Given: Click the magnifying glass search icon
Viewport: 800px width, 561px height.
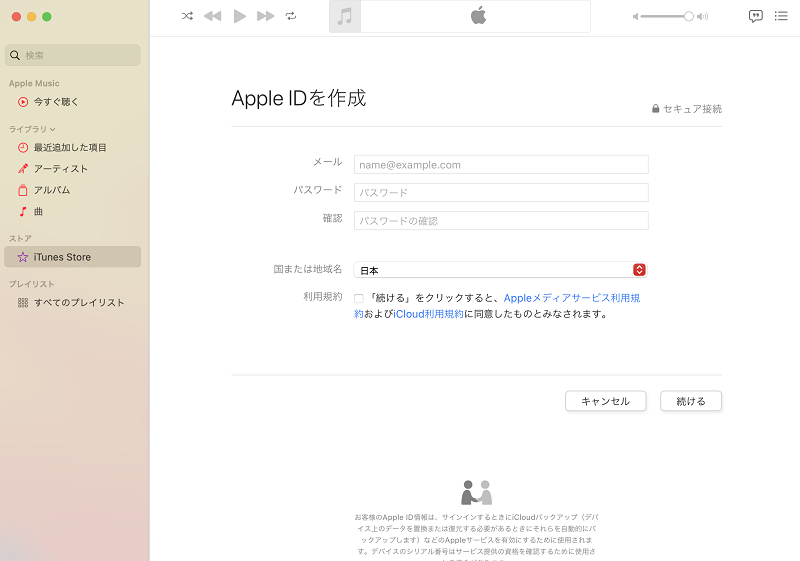Looking at the screenshot, I should pos(15,55).
